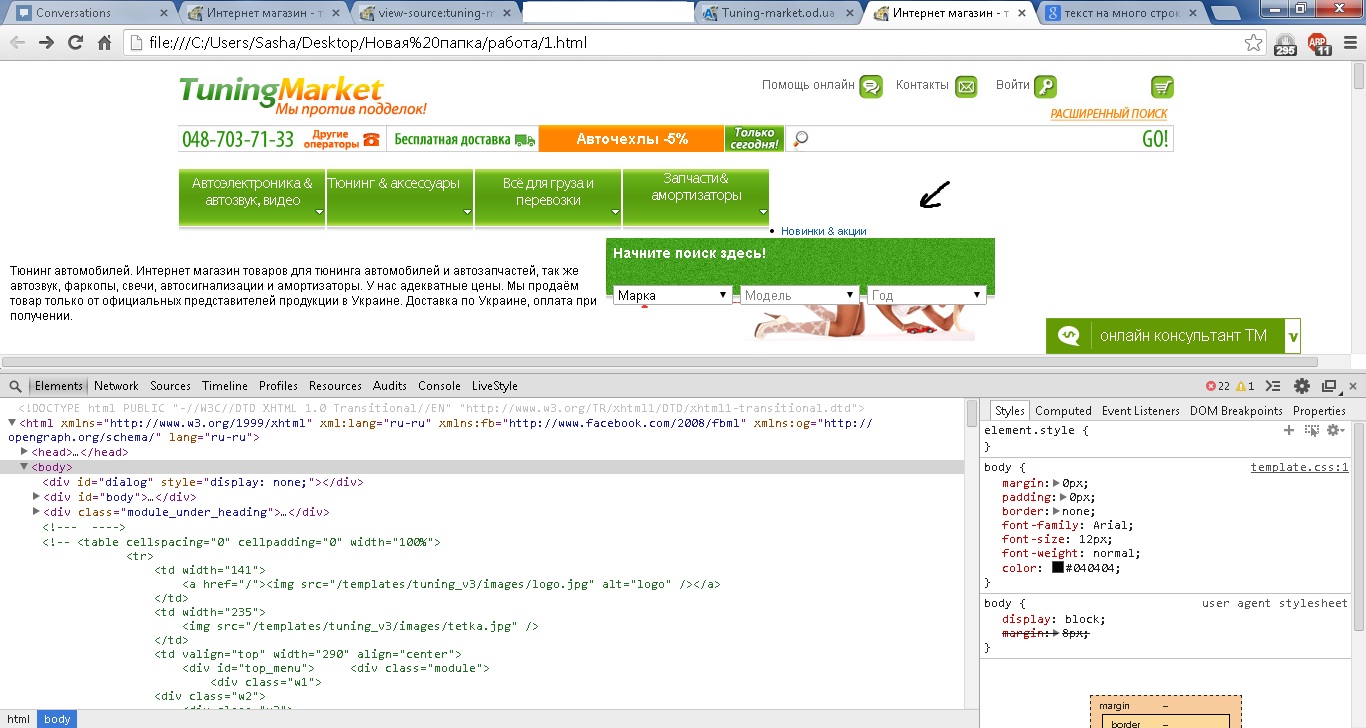Toggle element state icon in Styles pane
The height and width of the screenshot is (728, 1366).
tap(1312, 430)
